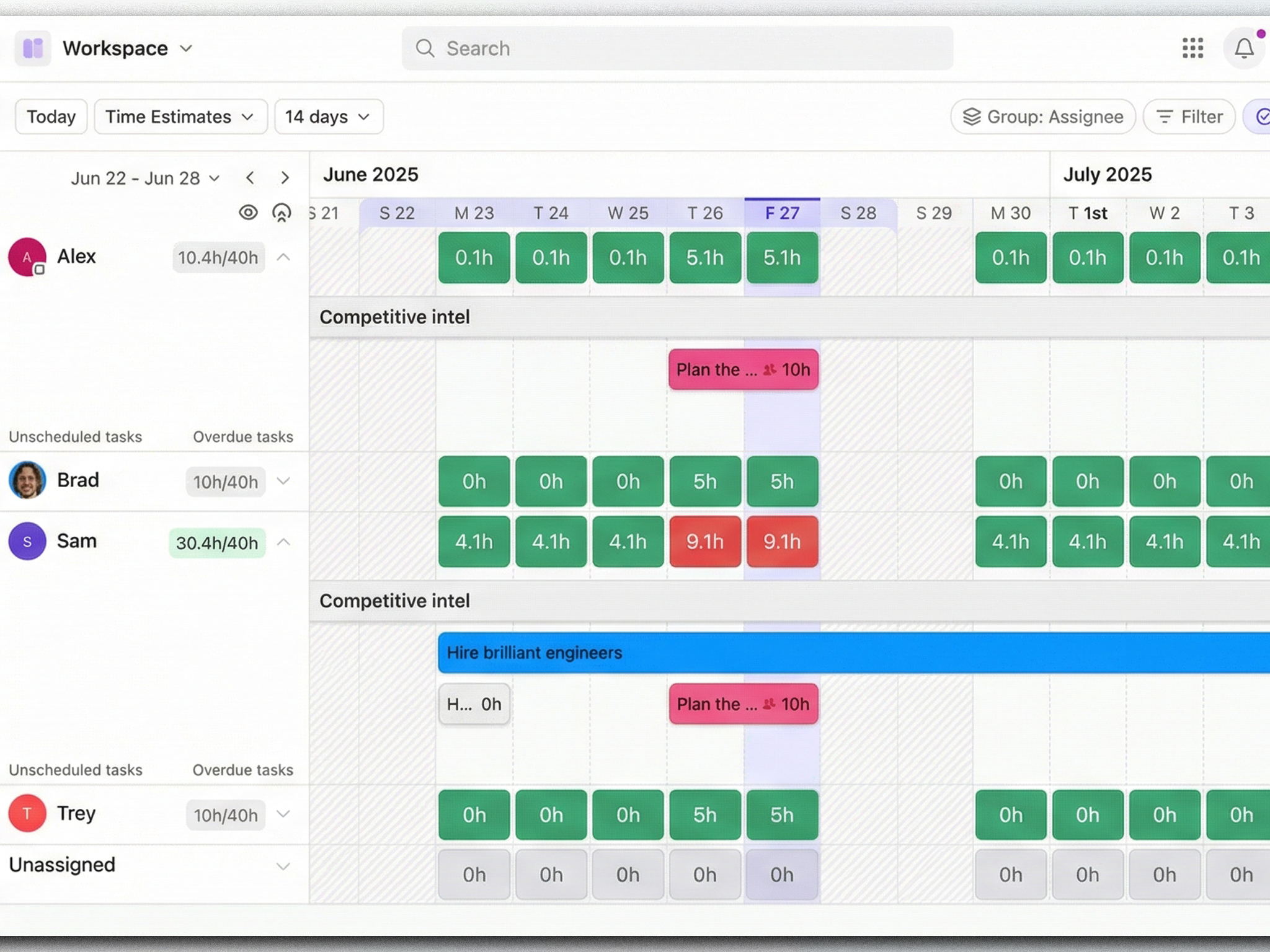Image resolution: width=1270 pixels, height=952 pixels.
Task: Open the Time Estimates dropdown
Action: [x=180, y=117]
